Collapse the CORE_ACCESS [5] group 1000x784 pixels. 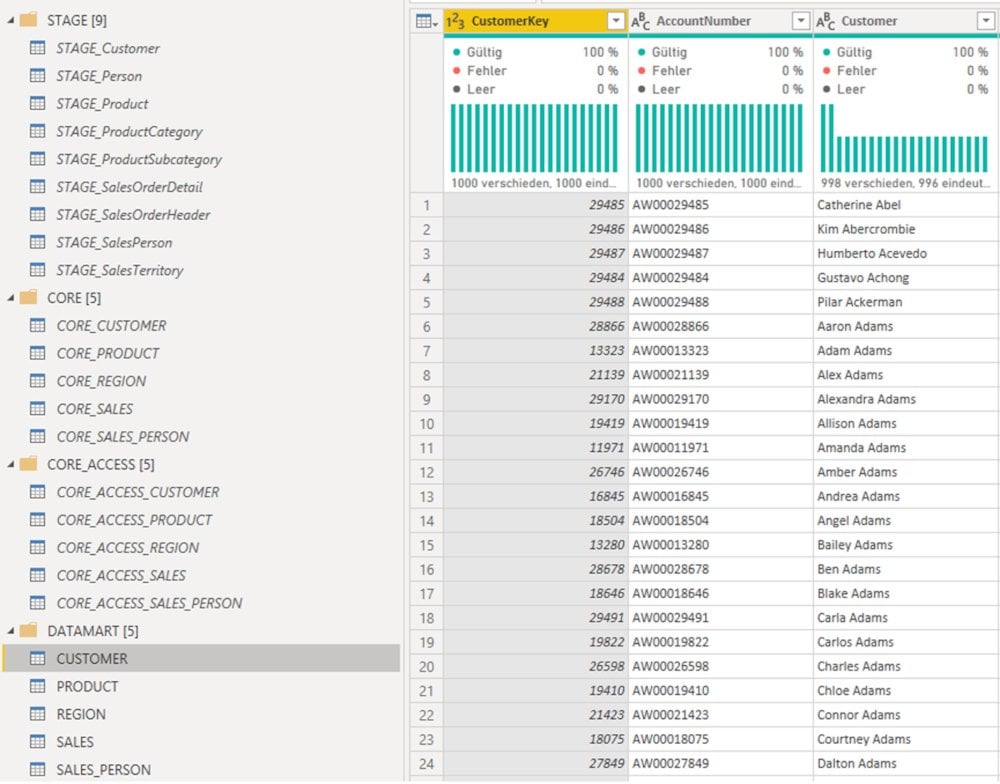10,464
